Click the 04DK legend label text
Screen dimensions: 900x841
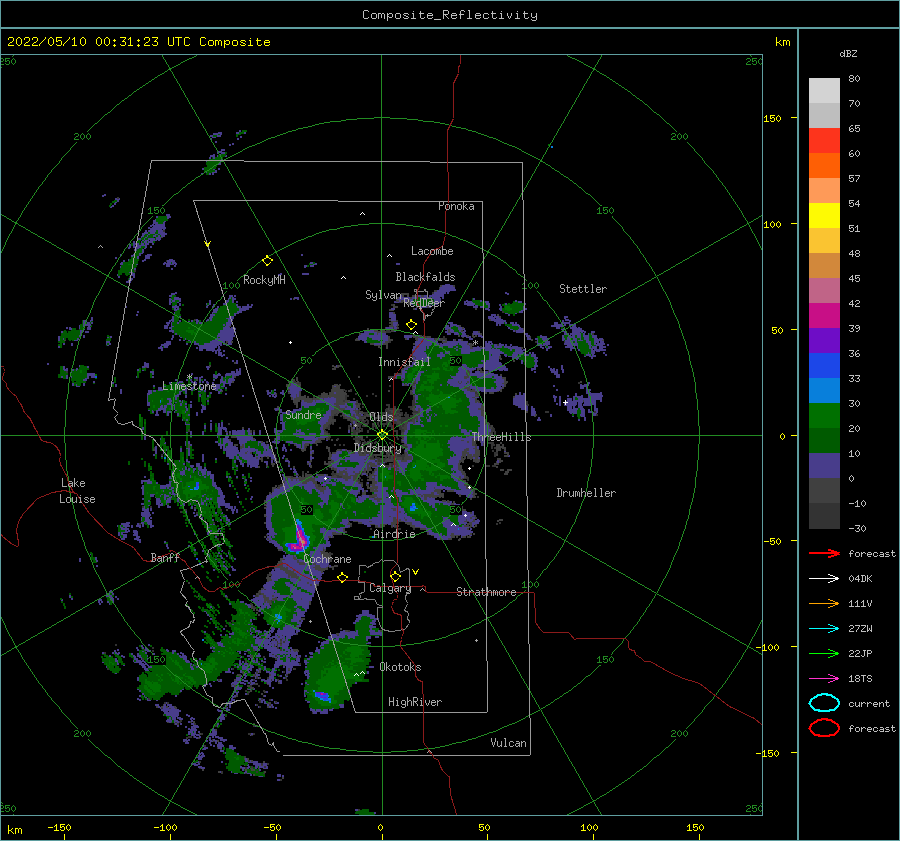pyautogui.click(x=860, y=579)
